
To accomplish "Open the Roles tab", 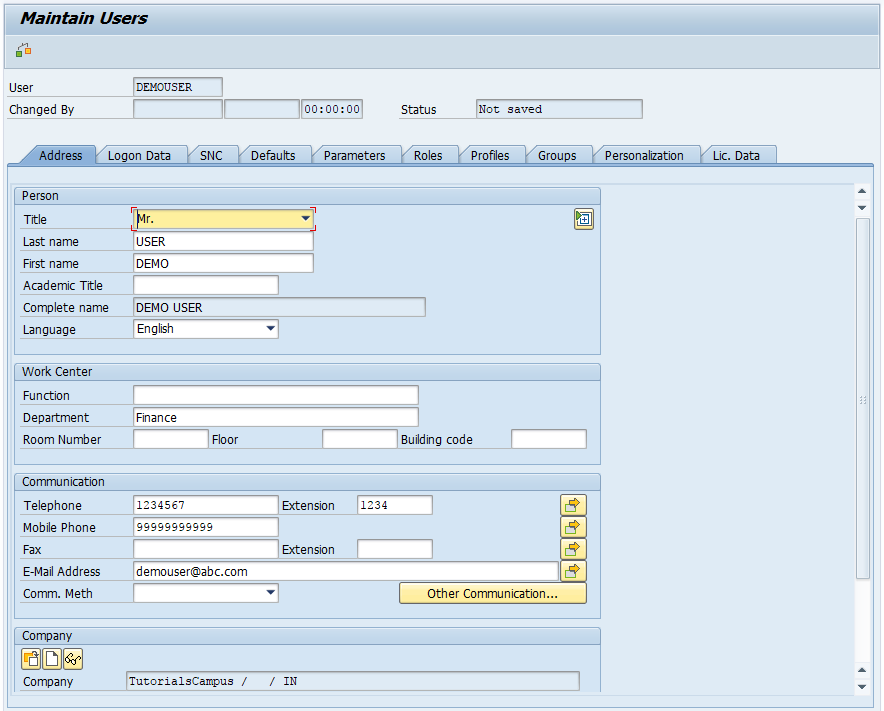I will point(428,155).
